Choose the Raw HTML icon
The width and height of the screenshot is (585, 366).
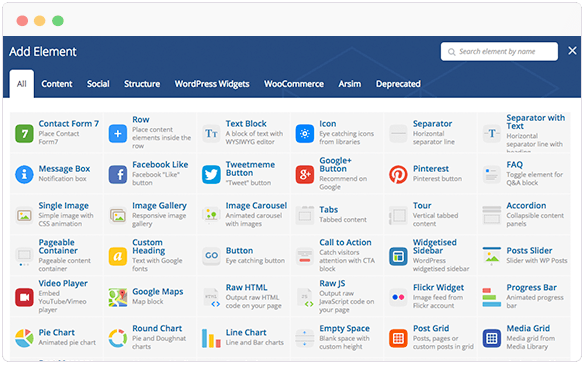point(212,297)
